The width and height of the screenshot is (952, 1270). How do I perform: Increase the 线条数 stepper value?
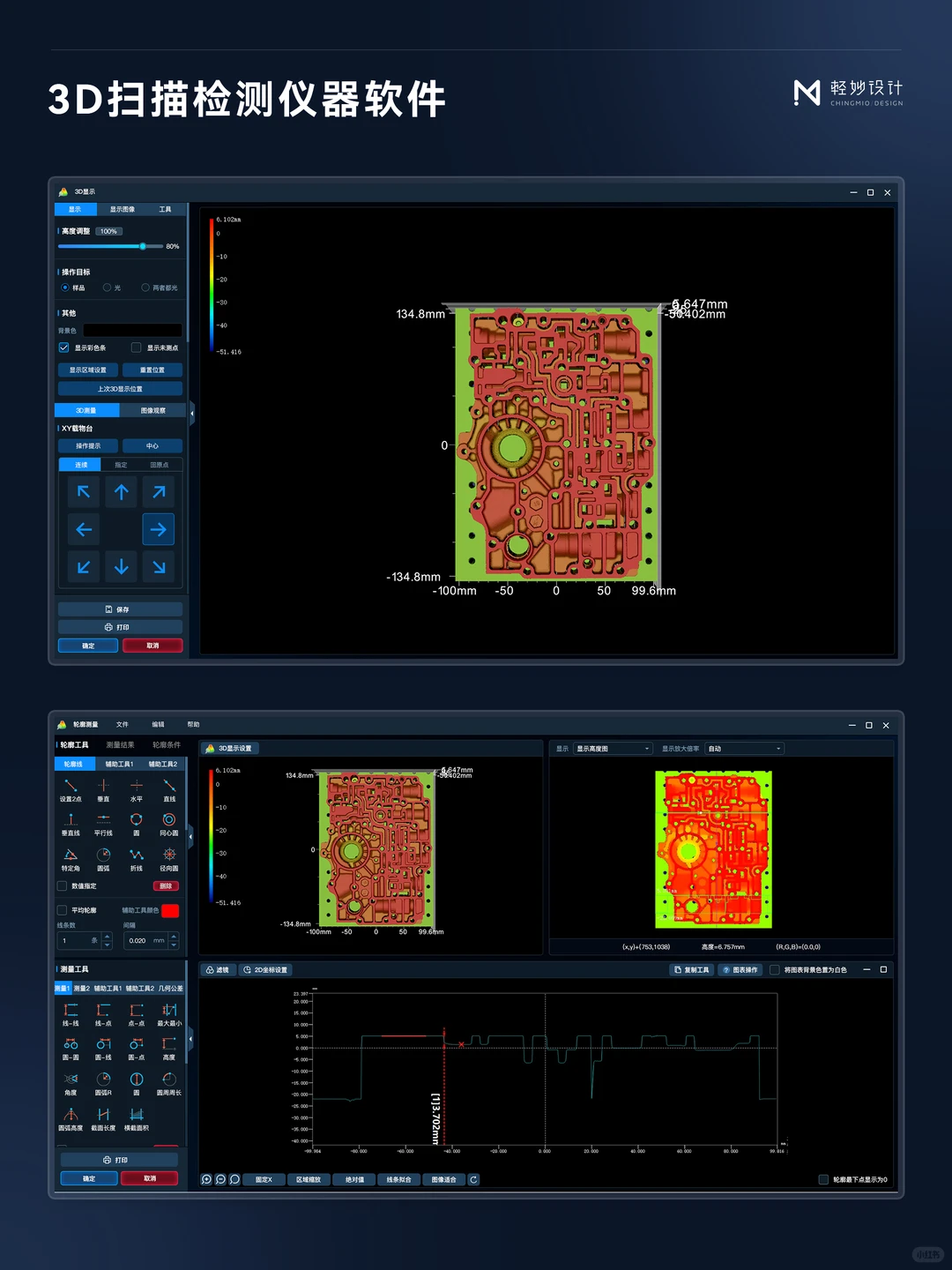(x=107, y=937)
